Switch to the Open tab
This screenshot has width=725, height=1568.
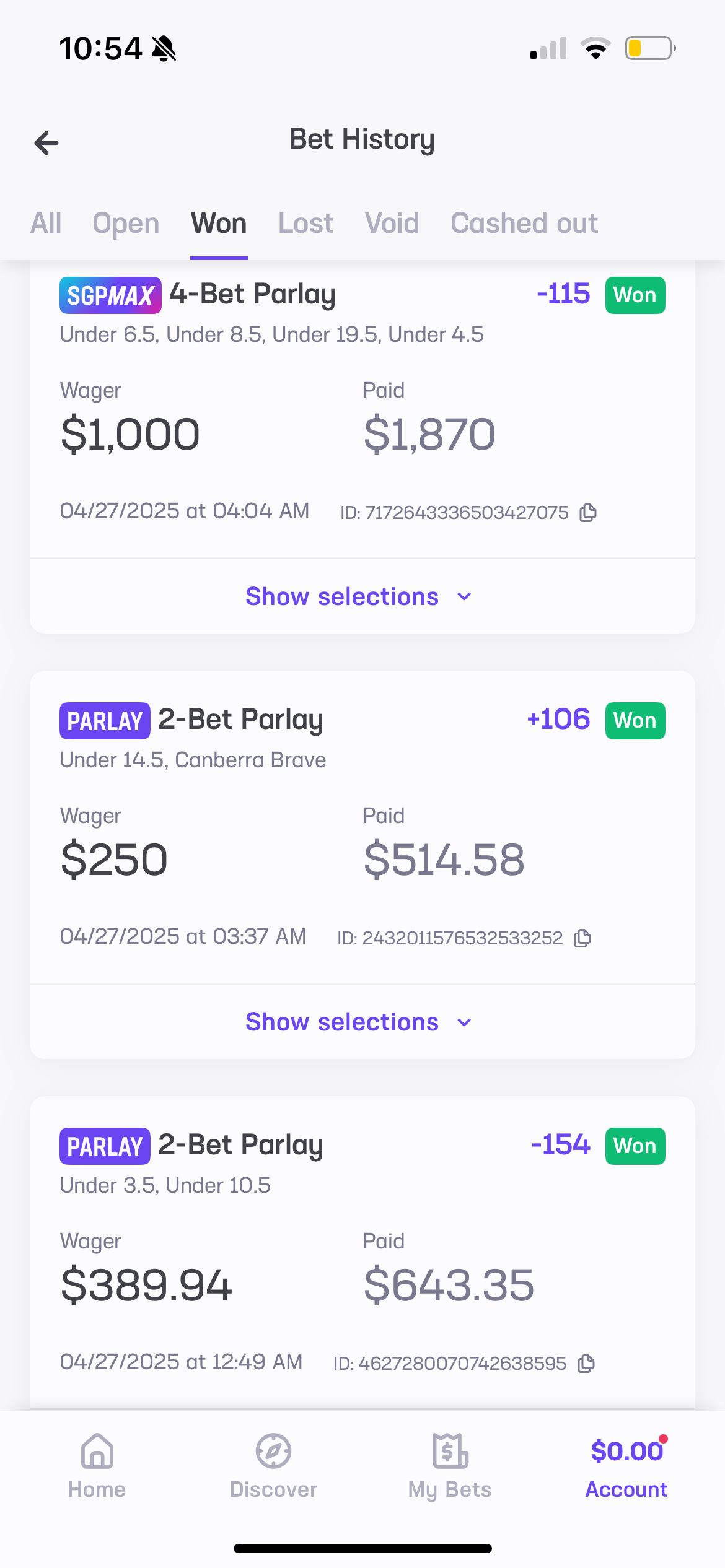click(126, 224)
